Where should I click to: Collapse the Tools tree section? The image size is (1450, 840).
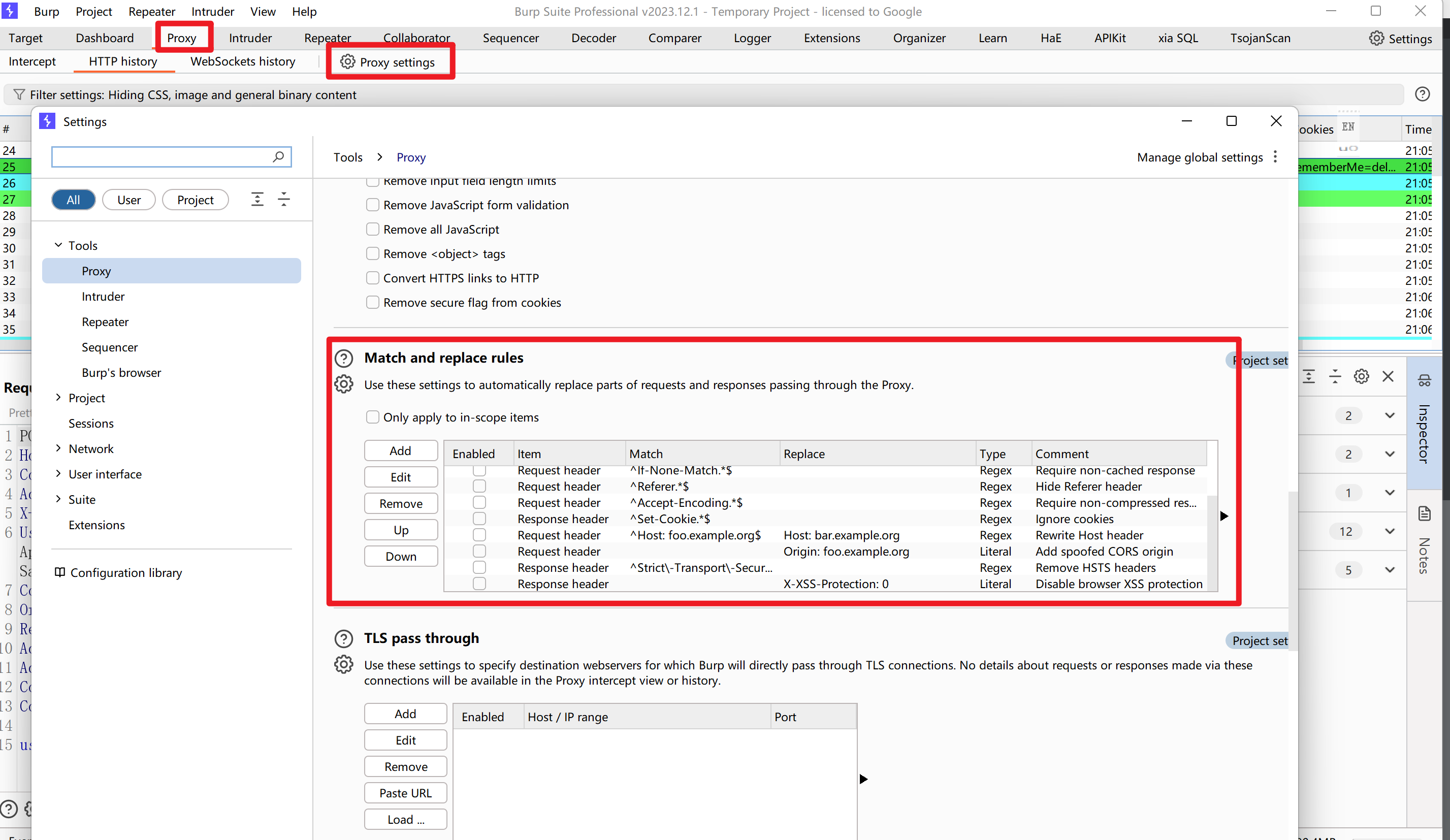58,245
